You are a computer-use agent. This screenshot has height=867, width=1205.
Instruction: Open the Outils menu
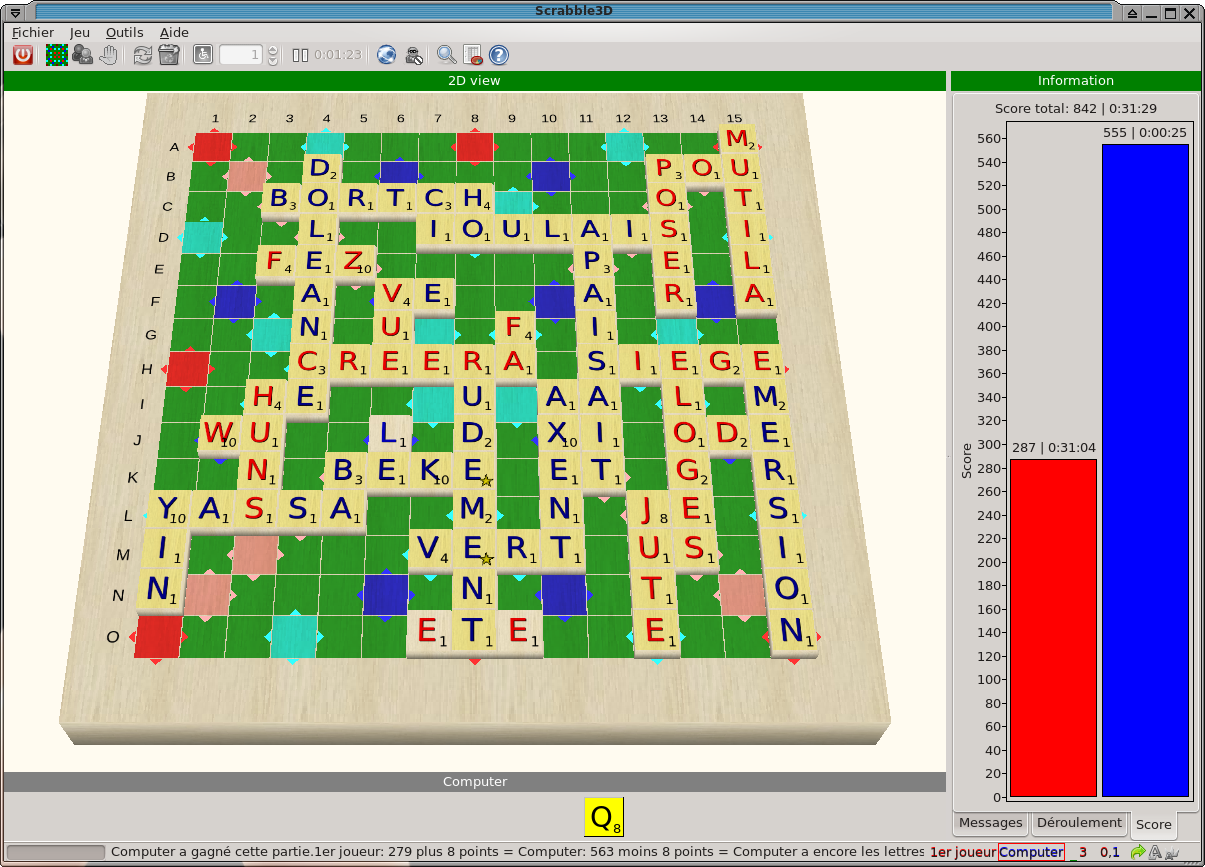125,32
